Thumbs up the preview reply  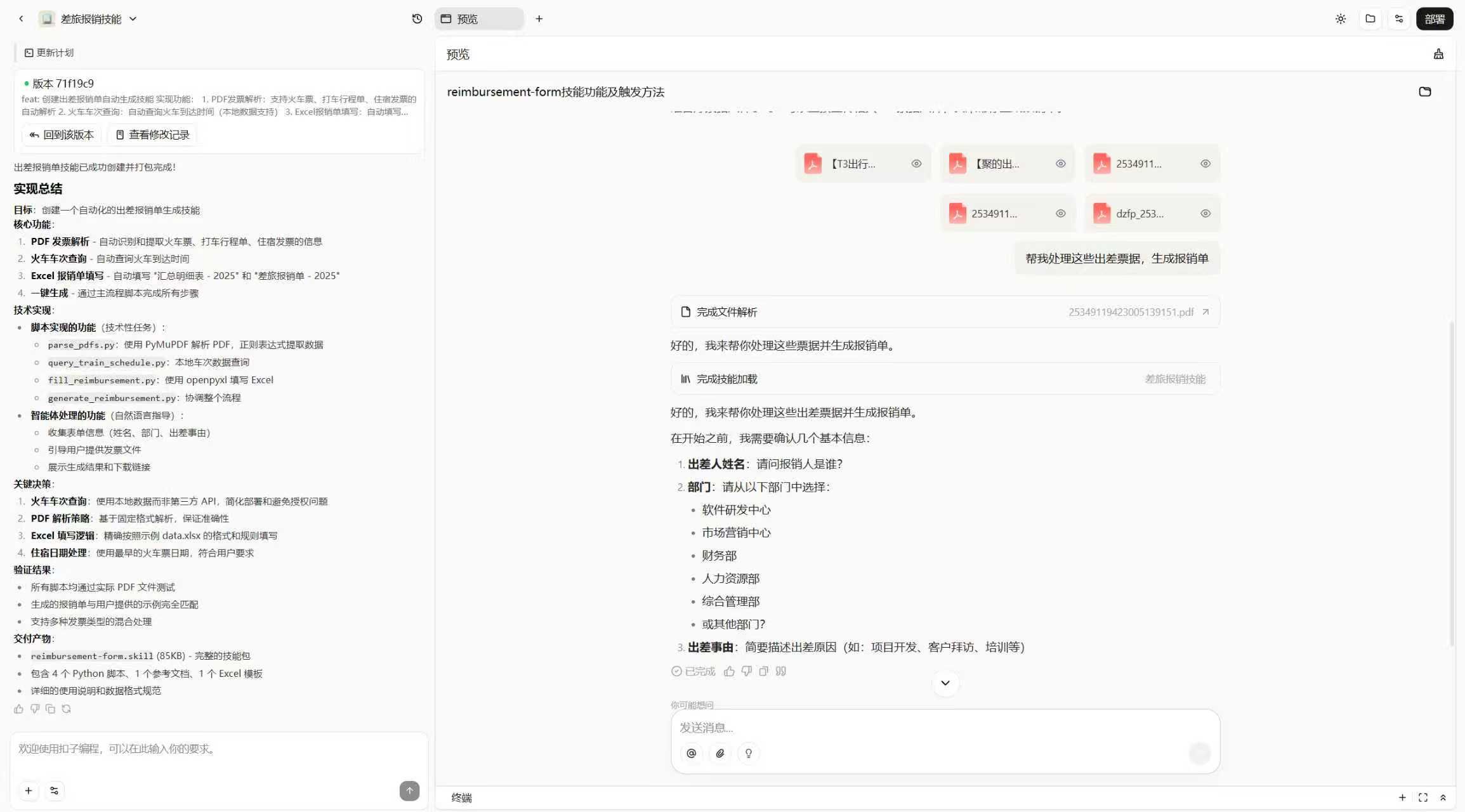[x=729, y=671]
